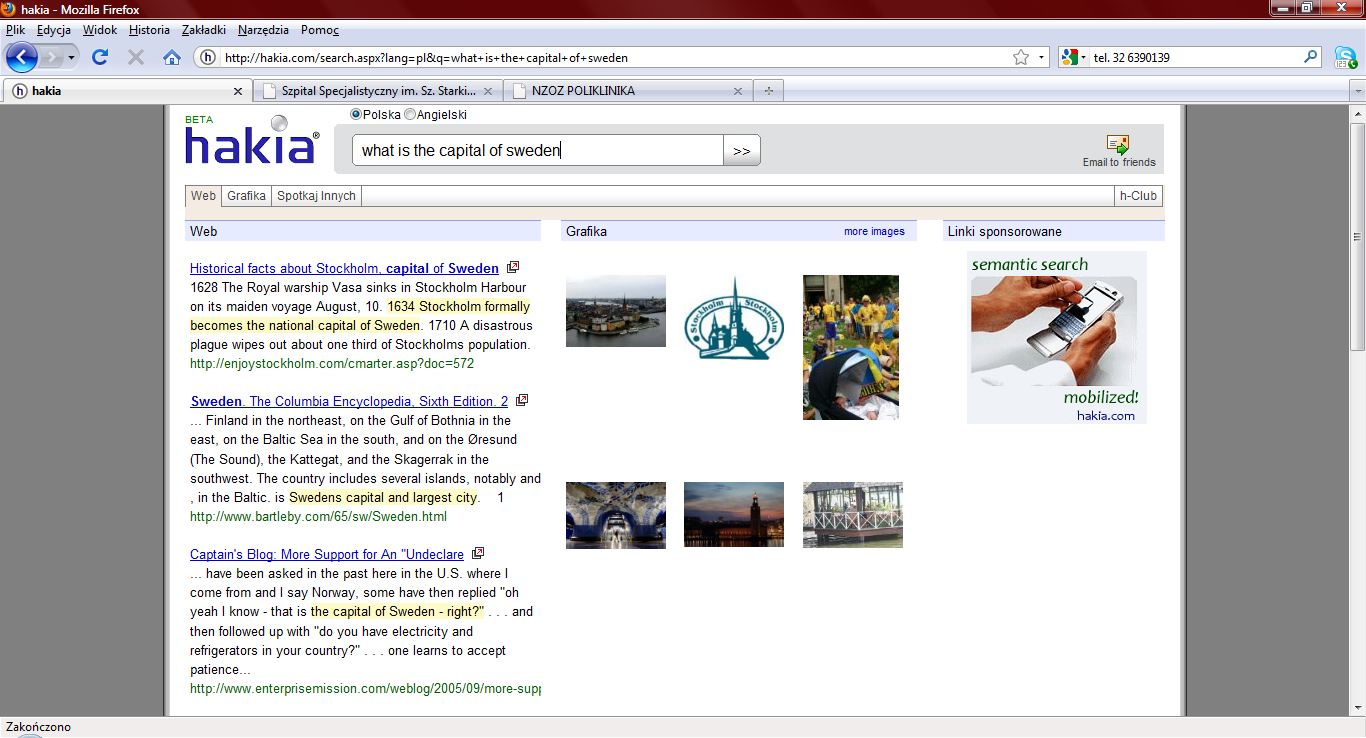Open the Captain's Blog result link

327,554
